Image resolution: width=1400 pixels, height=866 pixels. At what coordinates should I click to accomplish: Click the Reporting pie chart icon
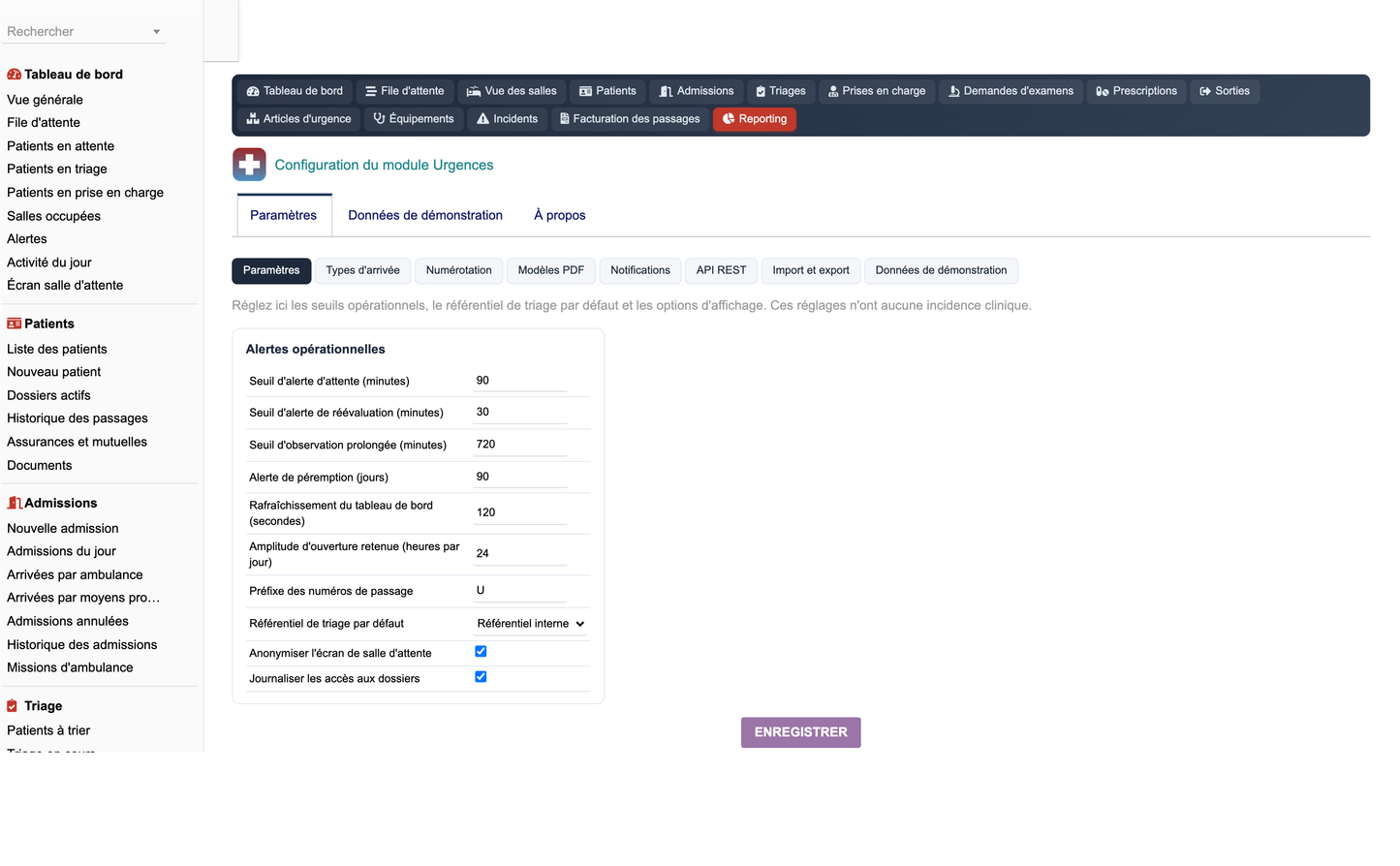729,119
